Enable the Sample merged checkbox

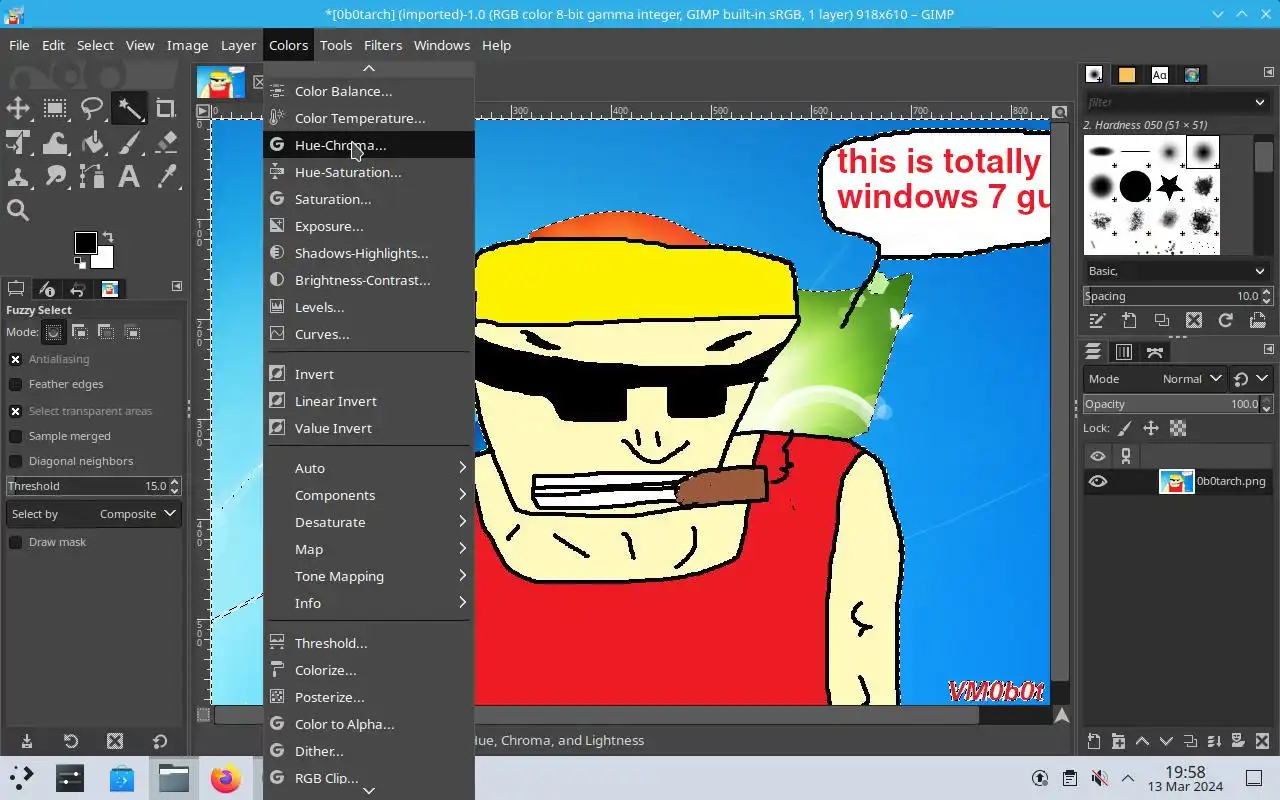coord(15,436)
